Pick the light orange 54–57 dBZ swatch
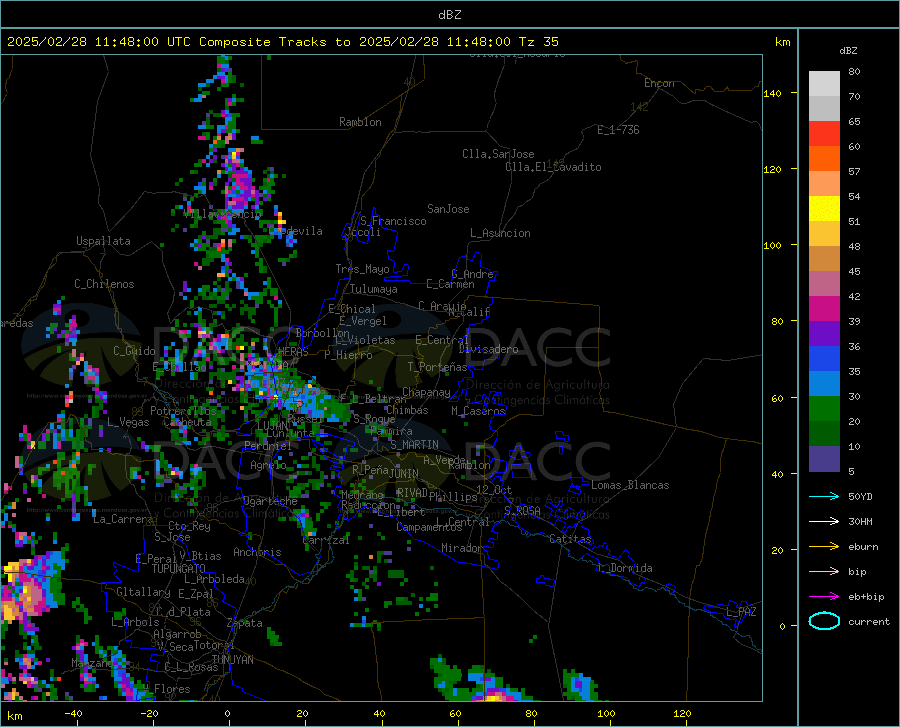The height and width of the screenshot is (727, 900). pyautogui.click(x=824, y=184)
